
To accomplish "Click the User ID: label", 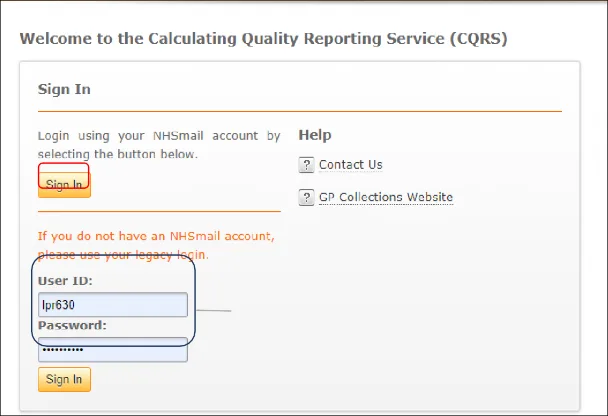I will click(65, 281).
